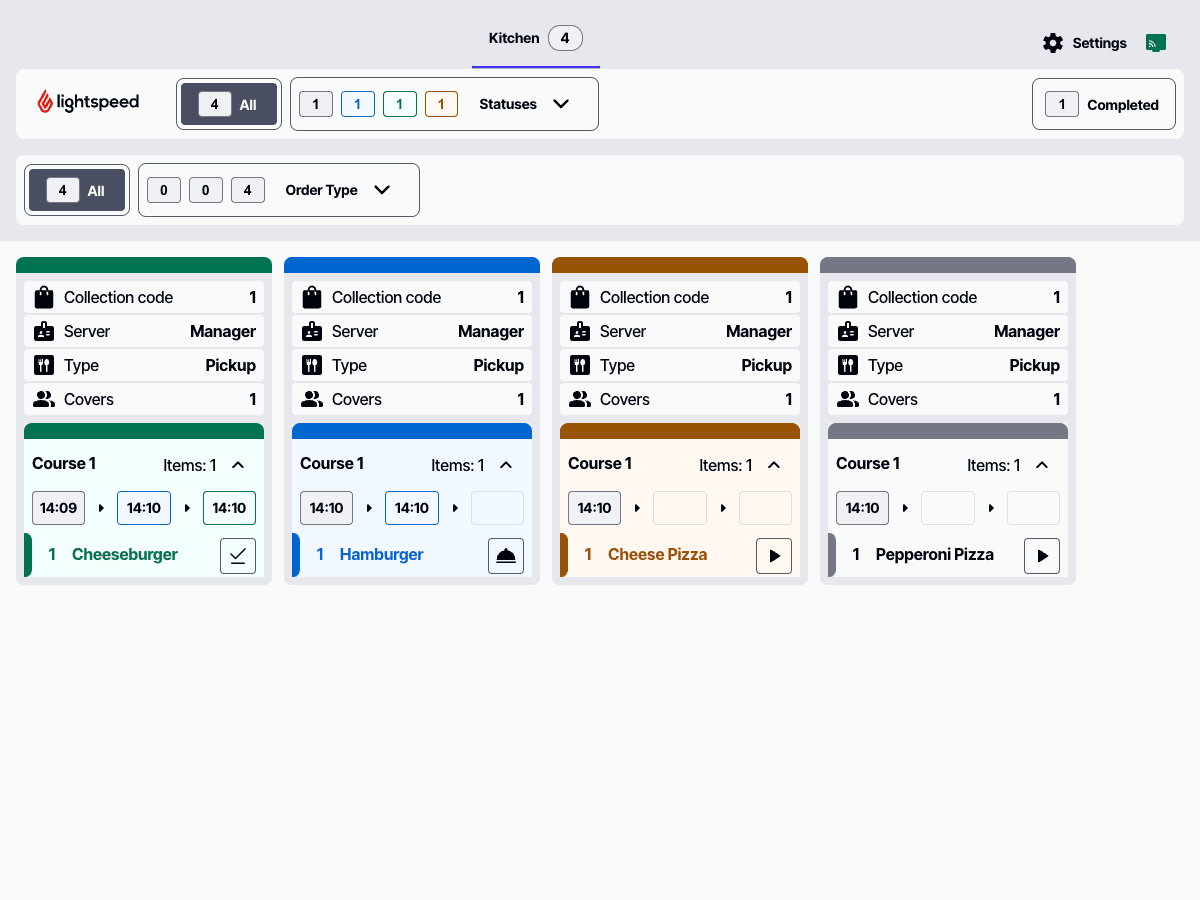Open the Completed orders view

[1103, 104]
